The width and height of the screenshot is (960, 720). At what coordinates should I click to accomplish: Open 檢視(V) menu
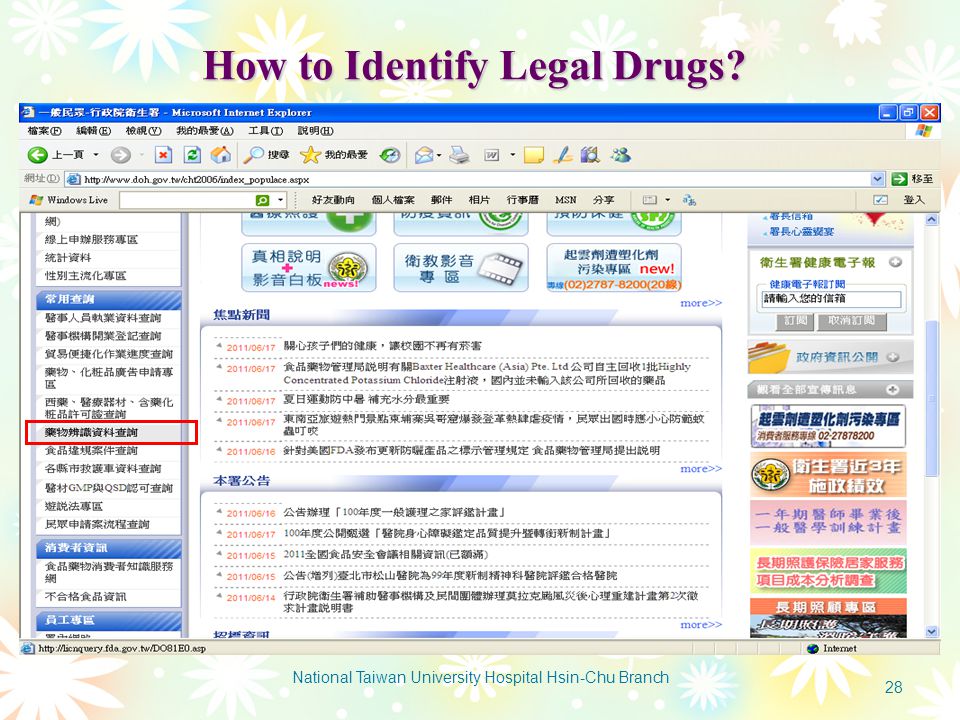click(x=143, y=131)
